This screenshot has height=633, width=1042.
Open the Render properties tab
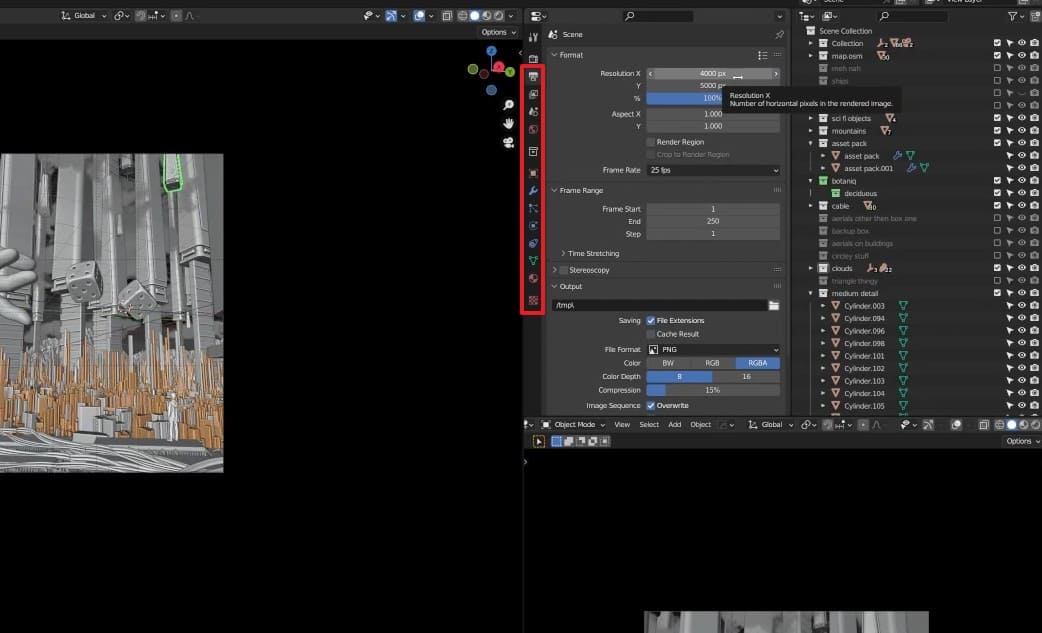coord(534,57)
